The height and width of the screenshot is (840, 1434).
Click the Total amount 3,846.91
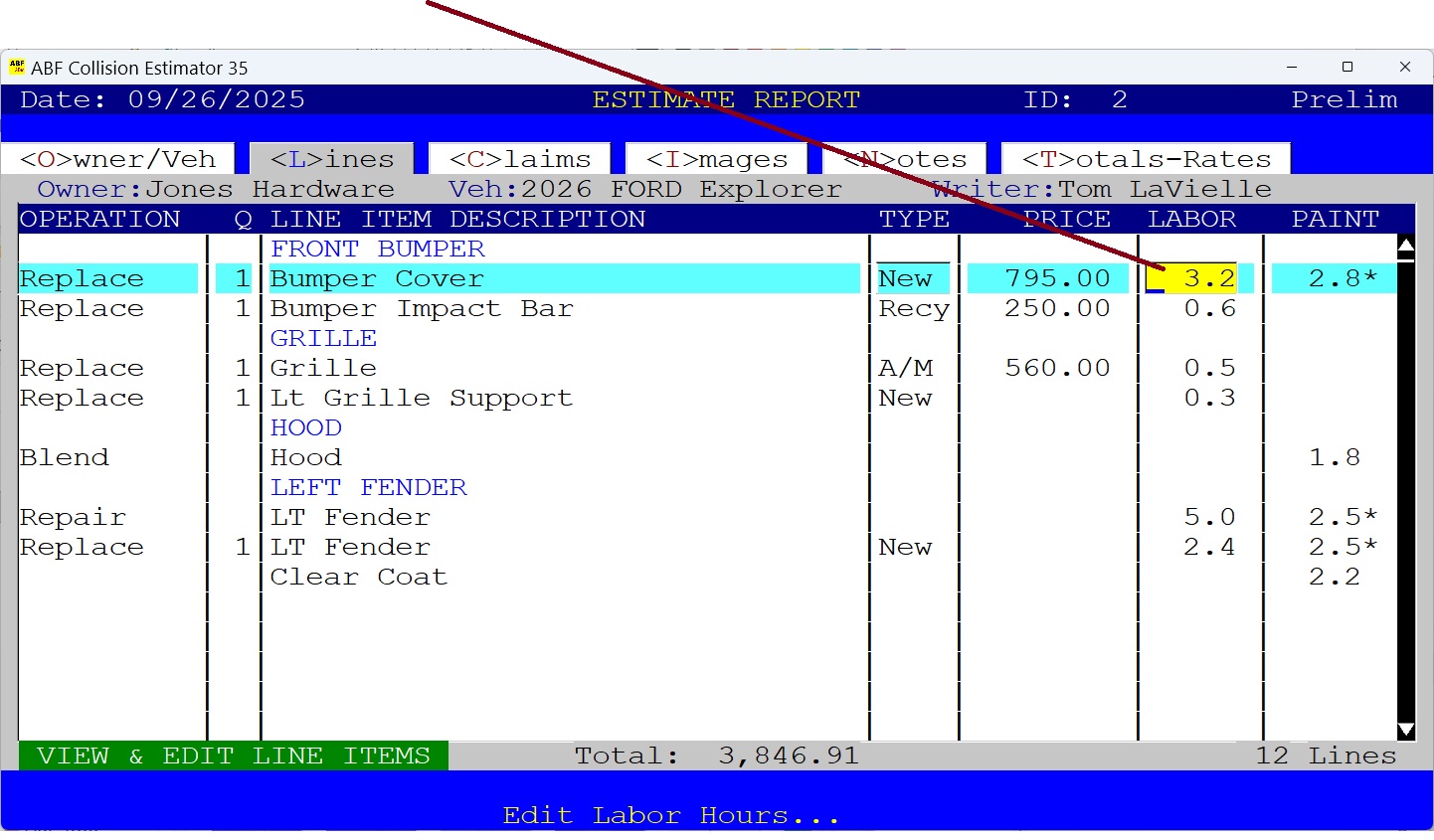790,756
